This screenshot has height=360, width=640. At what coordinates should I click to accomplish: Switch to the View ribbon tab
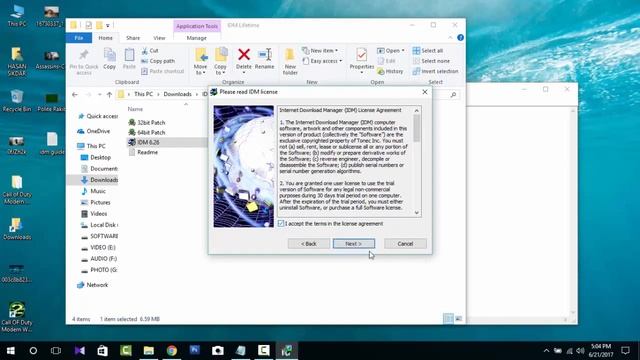159,38
